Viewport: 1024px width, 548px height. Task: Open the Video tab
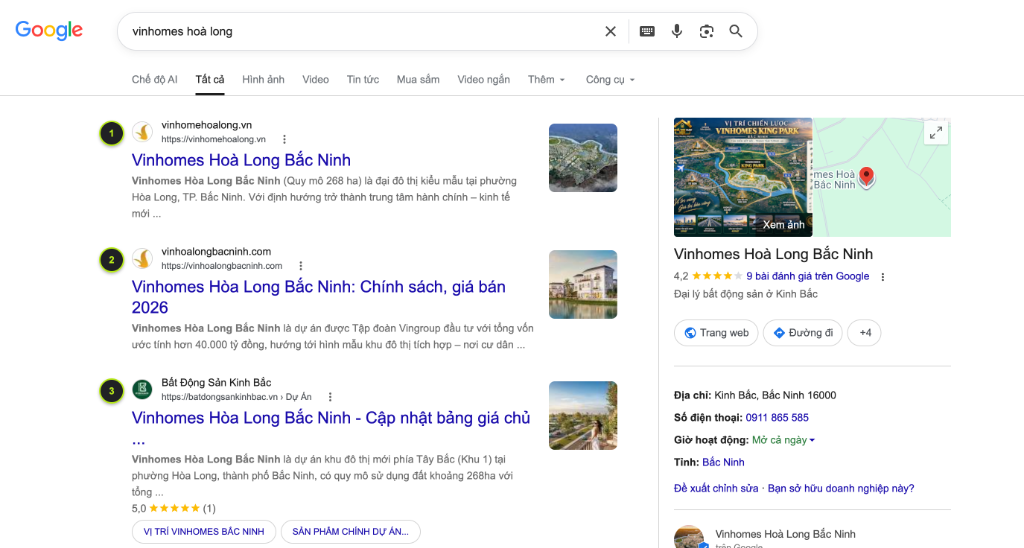pos(315,80)
